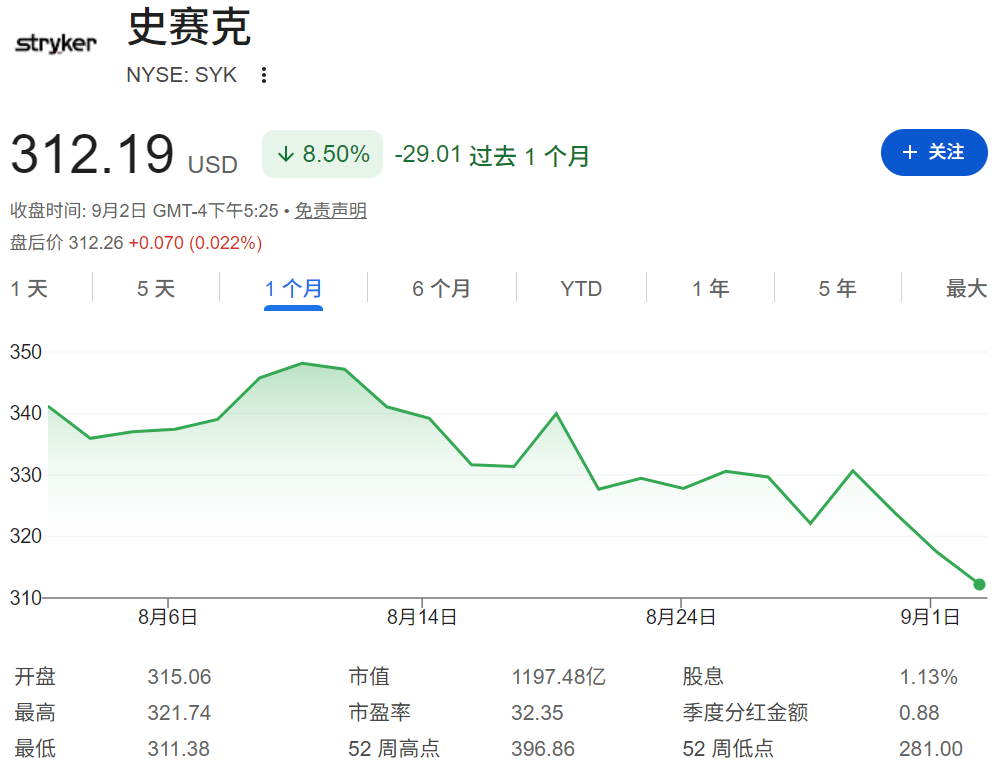The width and height of the screenshot is (1001, 766).
Task: Click the 最高 value 321.74
Action: pyautogui.click(x=179, y=712)
